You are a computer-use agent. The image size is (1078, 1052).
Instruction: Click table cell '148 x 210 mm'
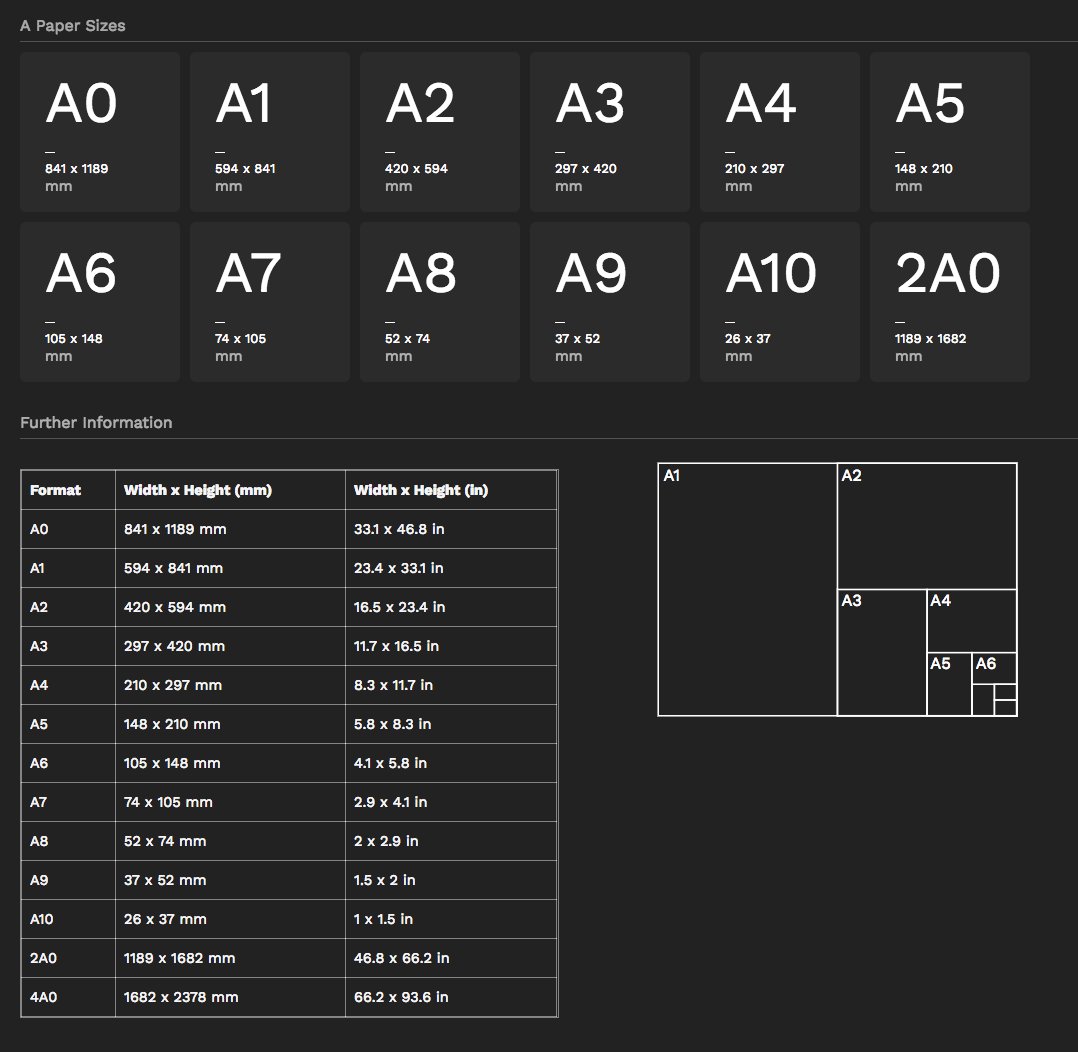(x=230, y=724)
